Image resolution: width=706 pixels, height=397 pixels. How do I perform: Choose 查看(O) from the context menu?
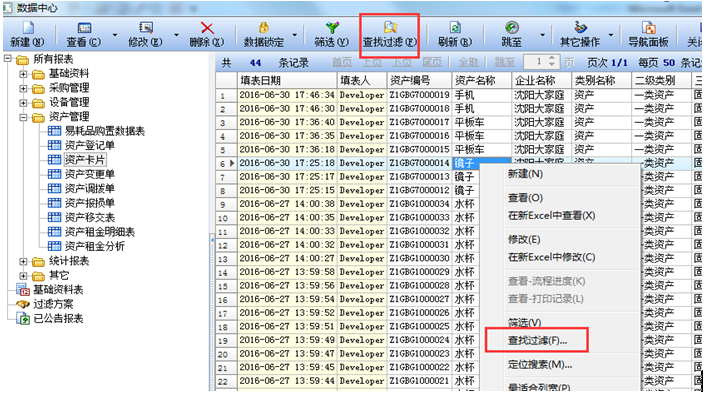coord(525,198)
